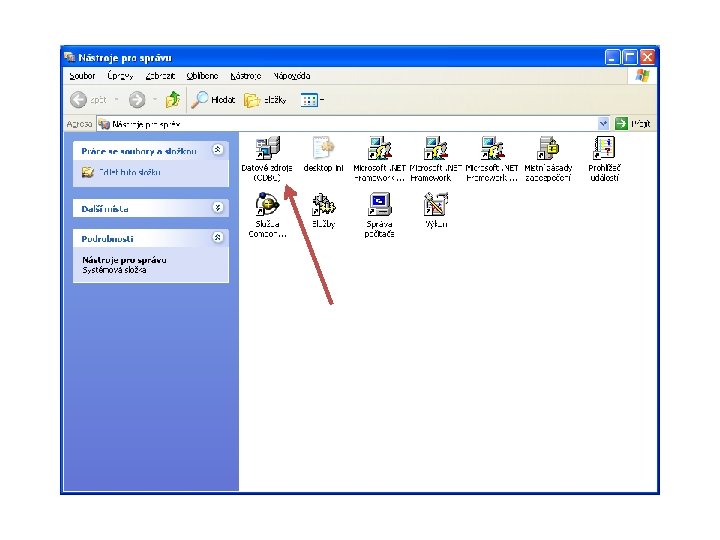Open the Úpravy menu
The image size is (720, 540).
click(x=120, y=76)
